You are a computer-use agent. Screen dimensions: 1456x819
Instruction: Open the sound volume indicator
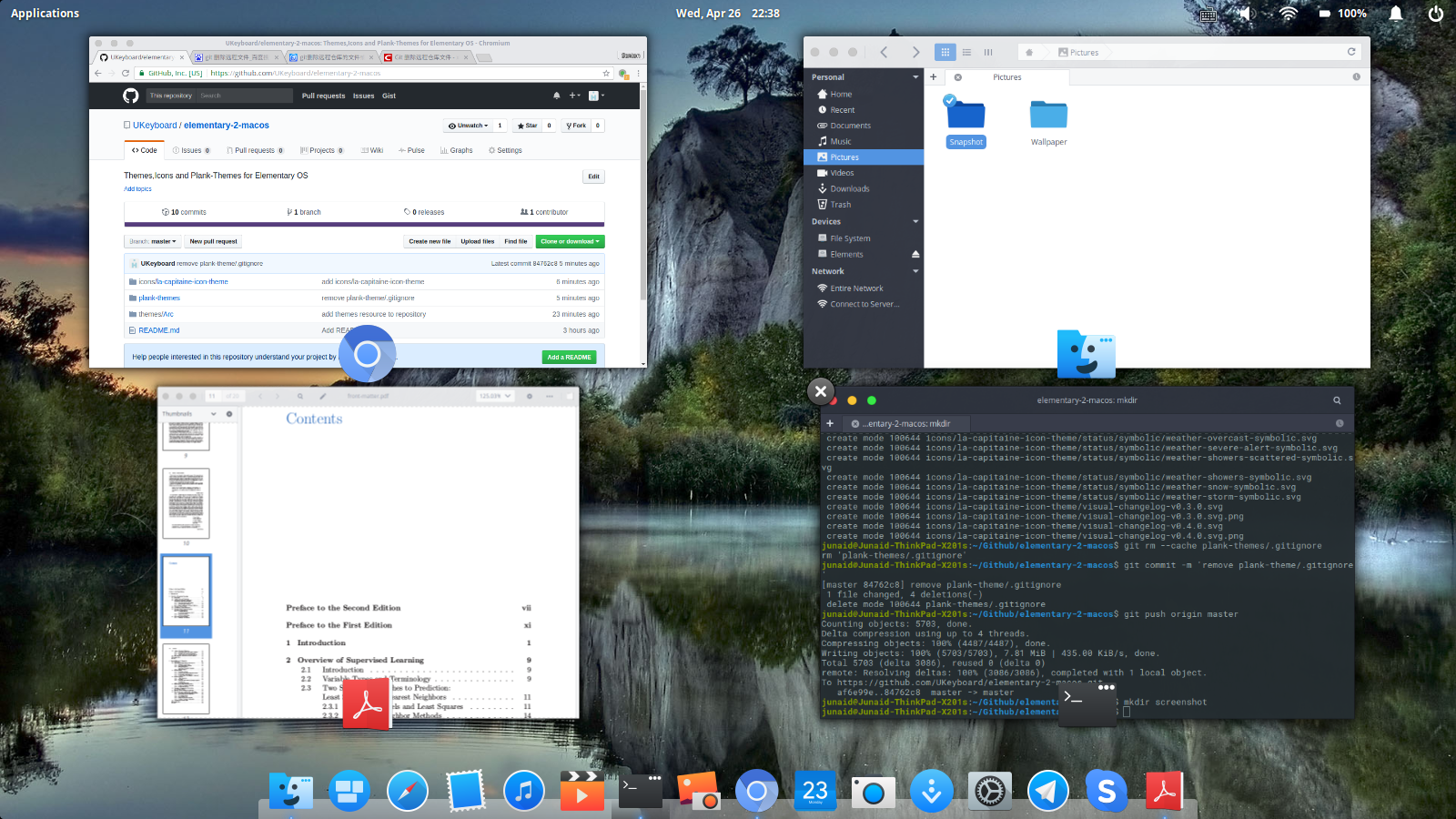click(1246, 13)
